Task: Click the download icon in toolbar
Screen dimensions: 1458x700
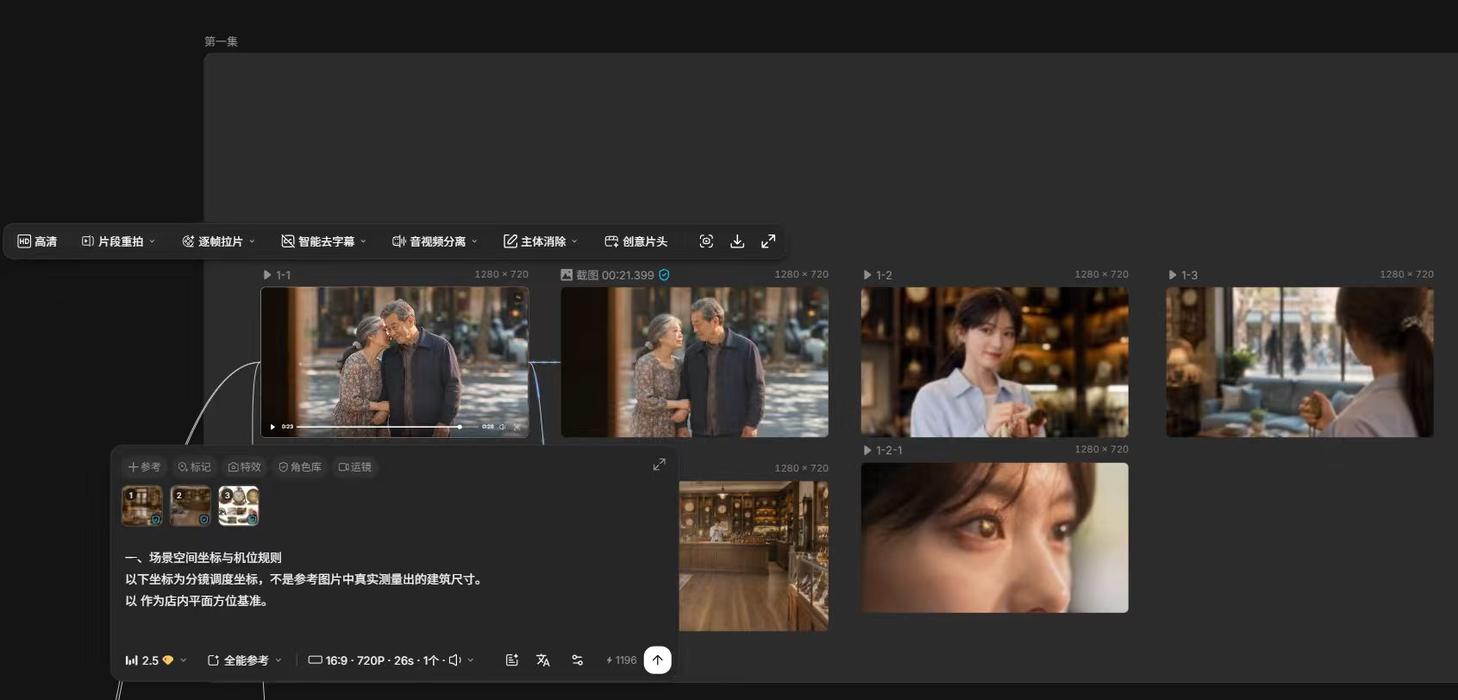Action: coord(737,242)
